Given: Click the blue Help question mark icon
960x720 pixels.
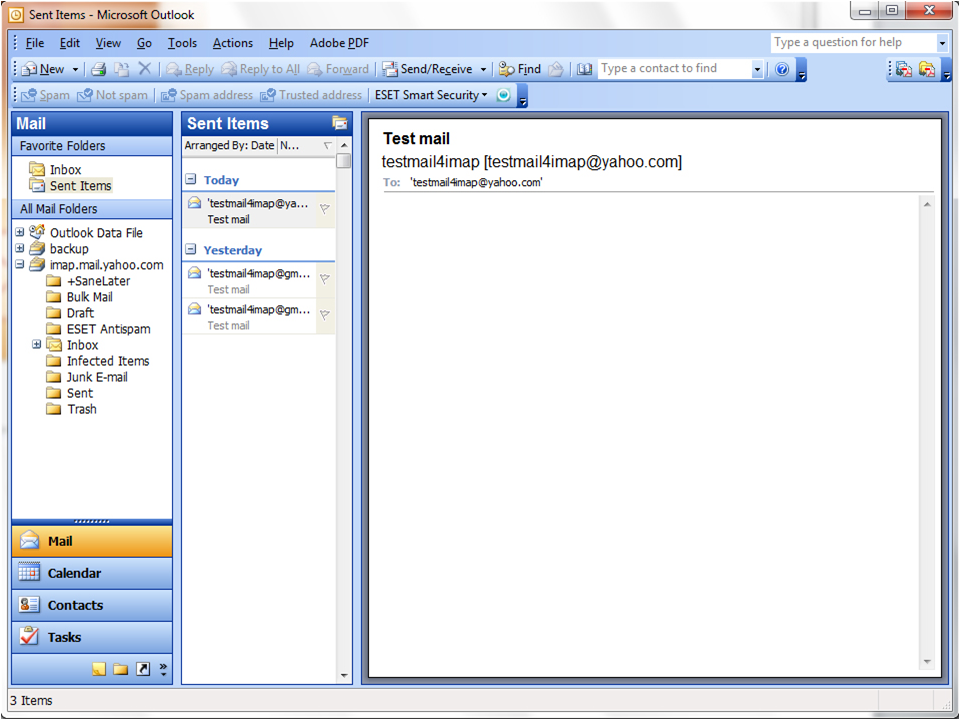Looking at the screenshot, I should click(x=782, y=69).
